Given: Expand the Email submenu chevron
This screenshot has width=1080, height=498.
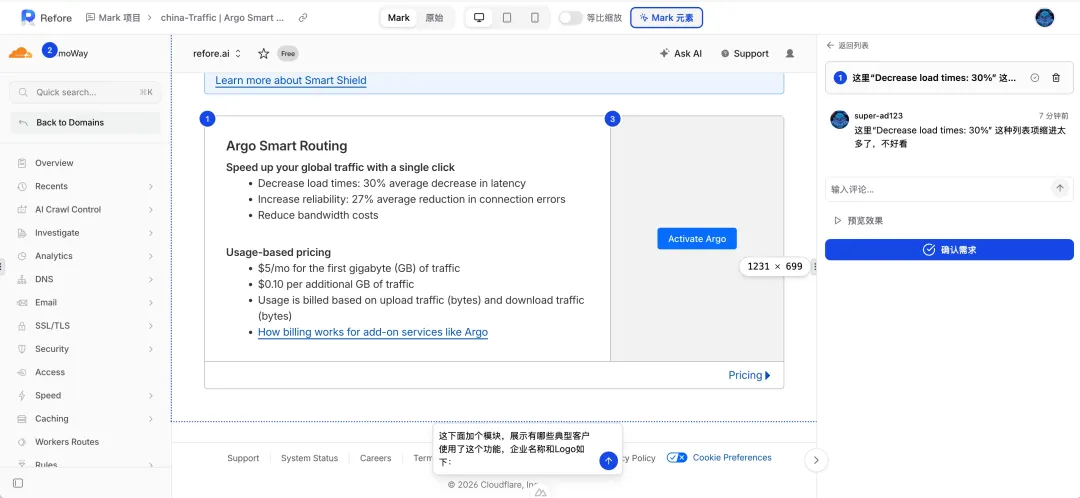Looking at the screenshot, I should click(150, 302).
